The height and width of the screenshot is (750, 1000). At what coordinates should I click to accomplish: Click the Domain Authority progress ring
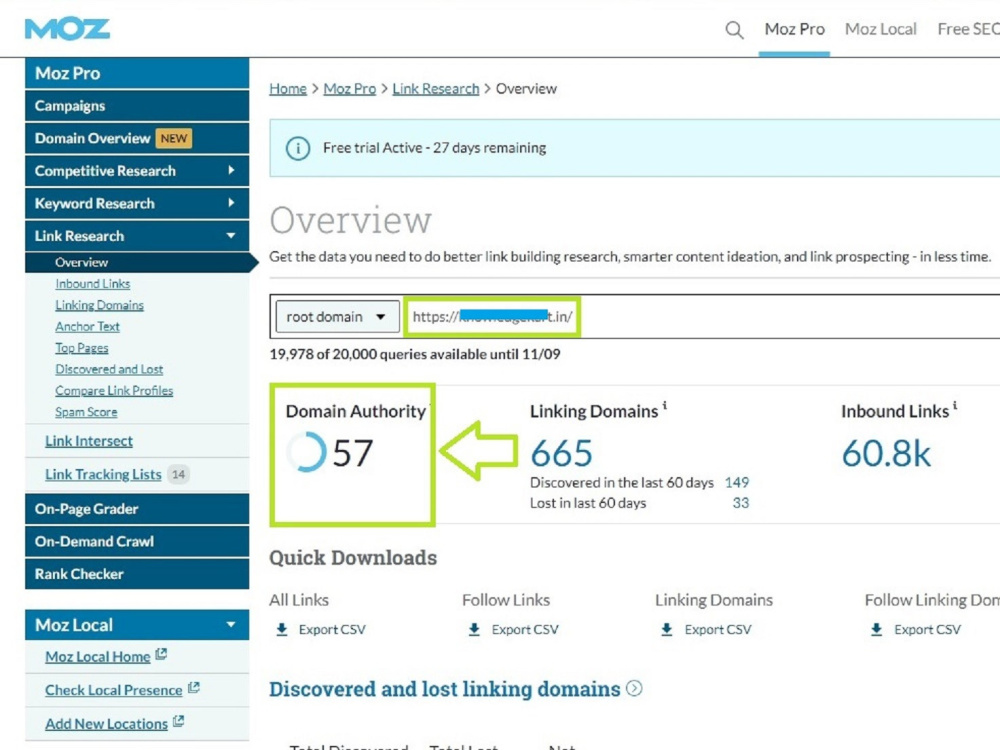pos(306,452)
